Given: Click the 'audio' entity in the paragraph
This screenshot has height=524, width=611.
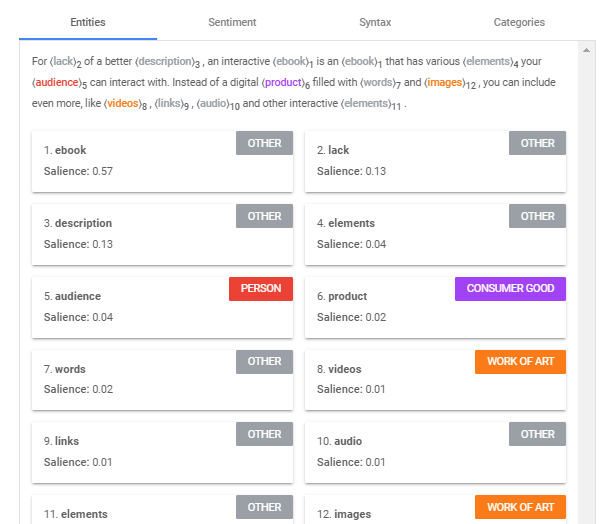Looking at the screenshot, I should click(213, 104).
